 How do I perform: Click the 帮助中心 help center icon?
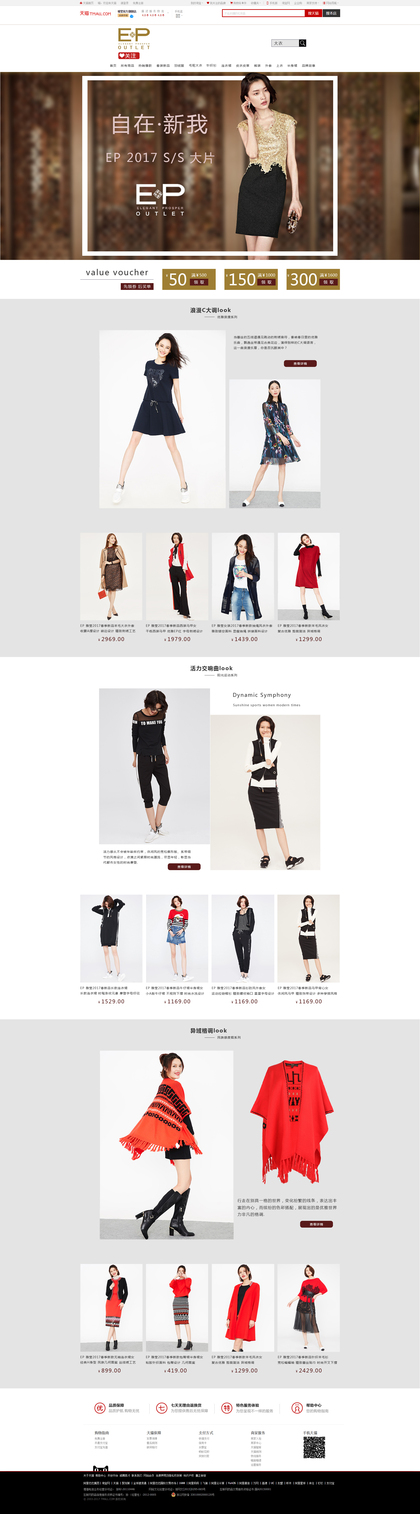(x=297, y=1408)
